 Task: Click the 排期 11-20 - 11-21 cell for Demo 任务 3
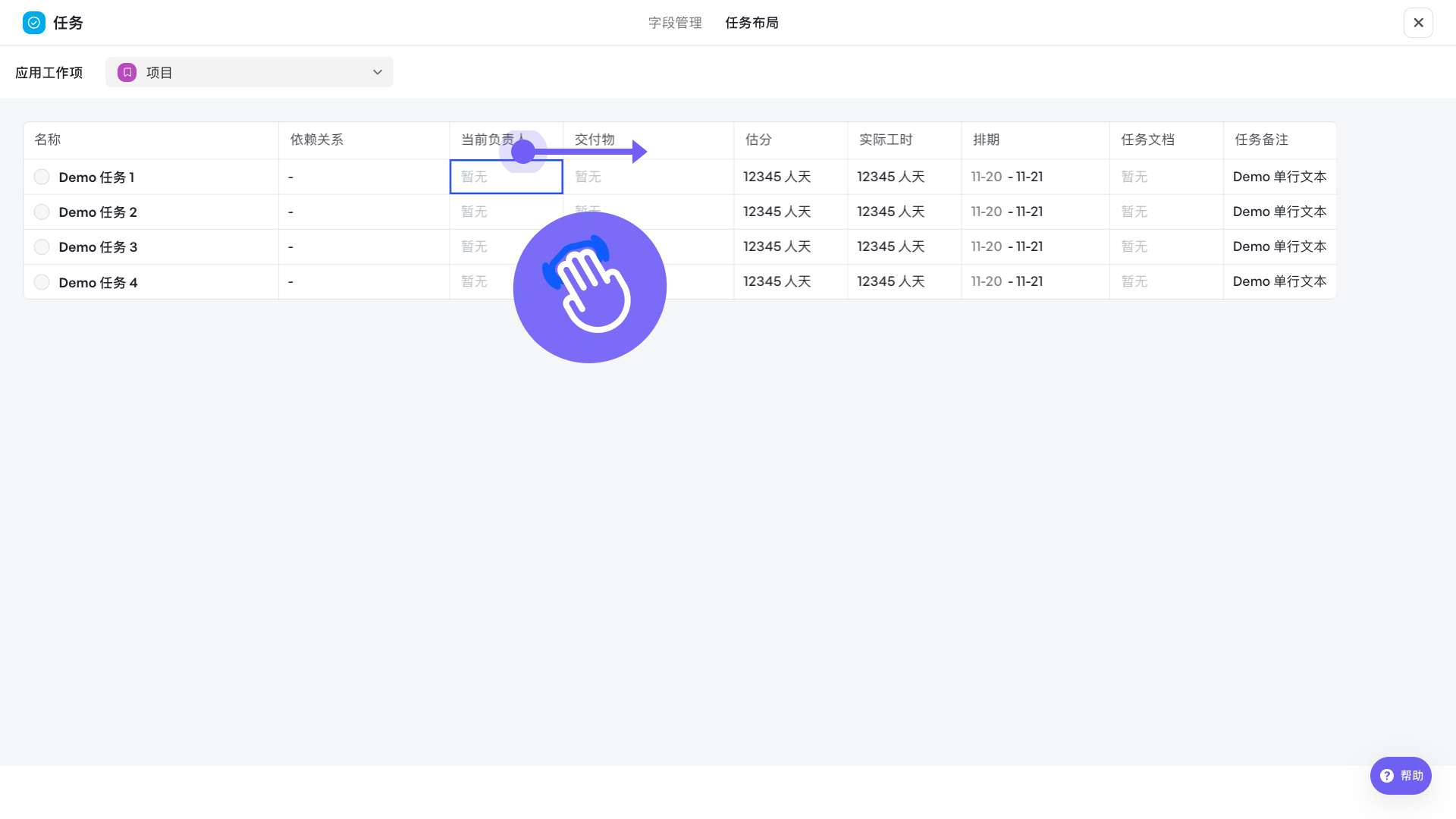1036,246
